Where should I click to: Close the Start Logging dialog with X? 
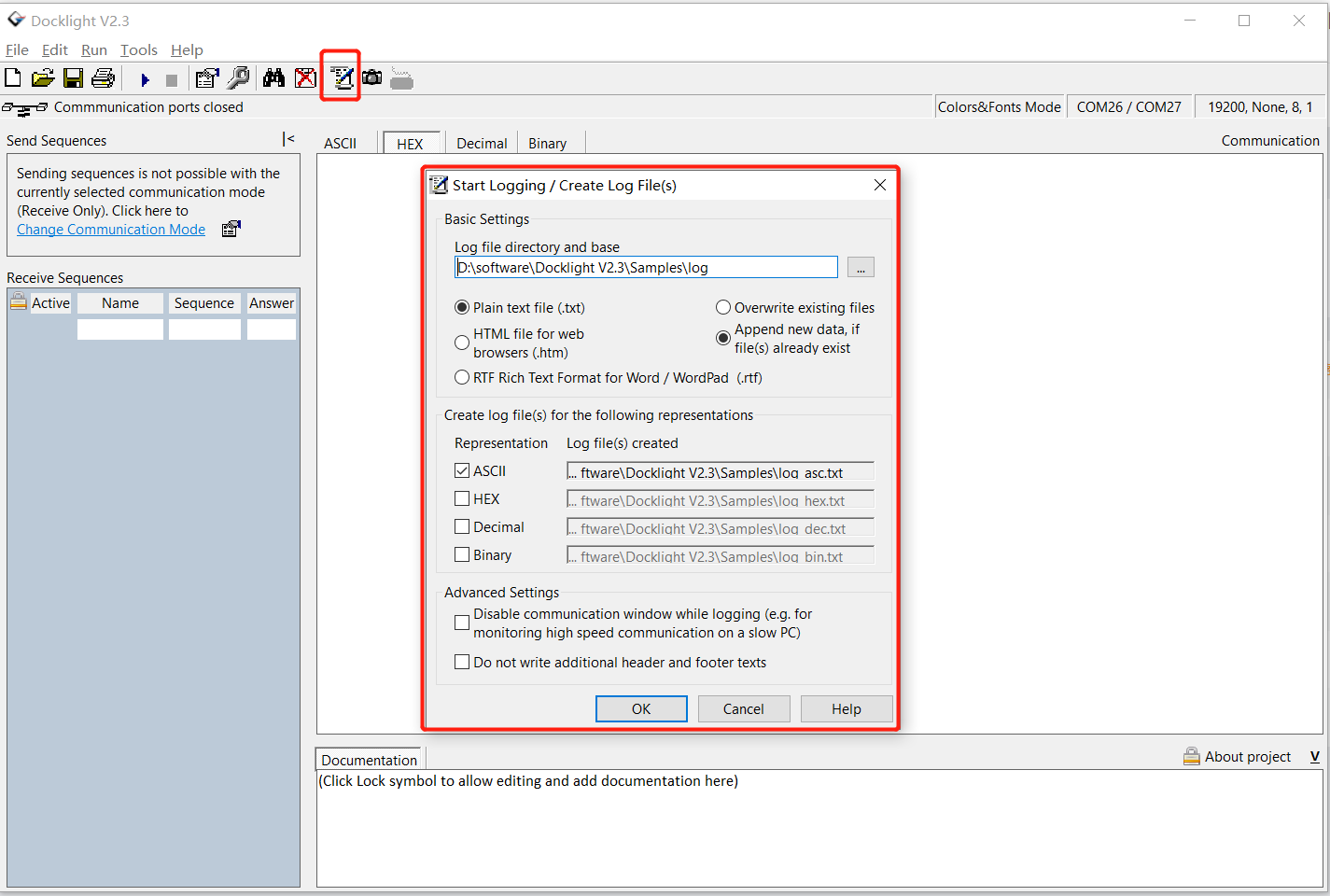[880, 185]
